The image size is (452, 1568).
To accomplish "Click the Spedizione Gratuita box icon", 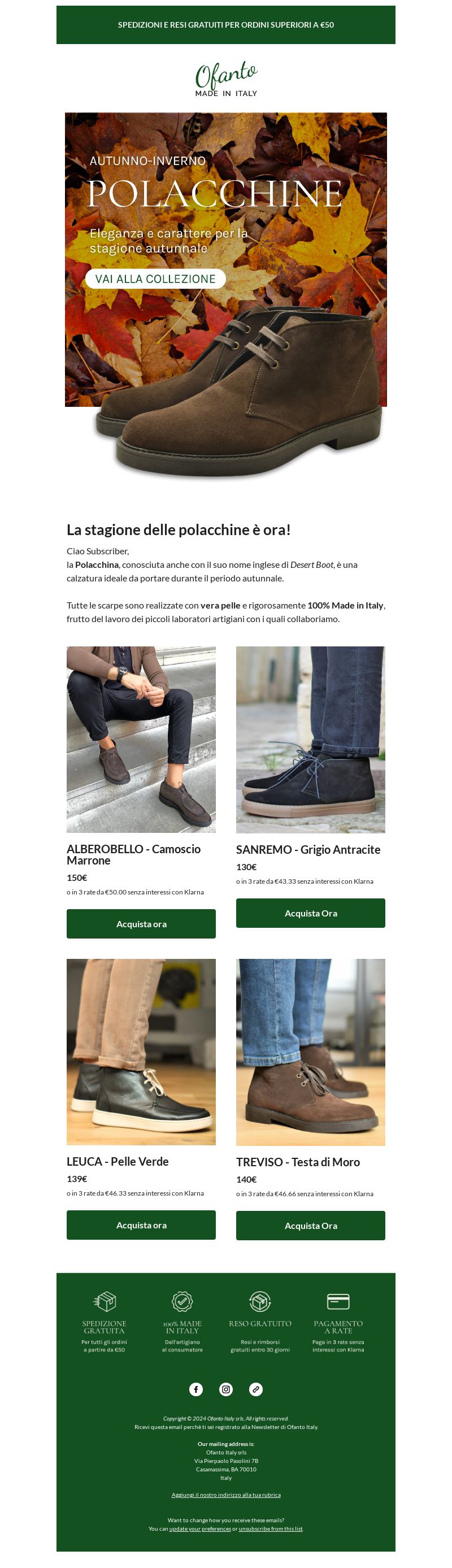I will click(x=105, y=1301).
